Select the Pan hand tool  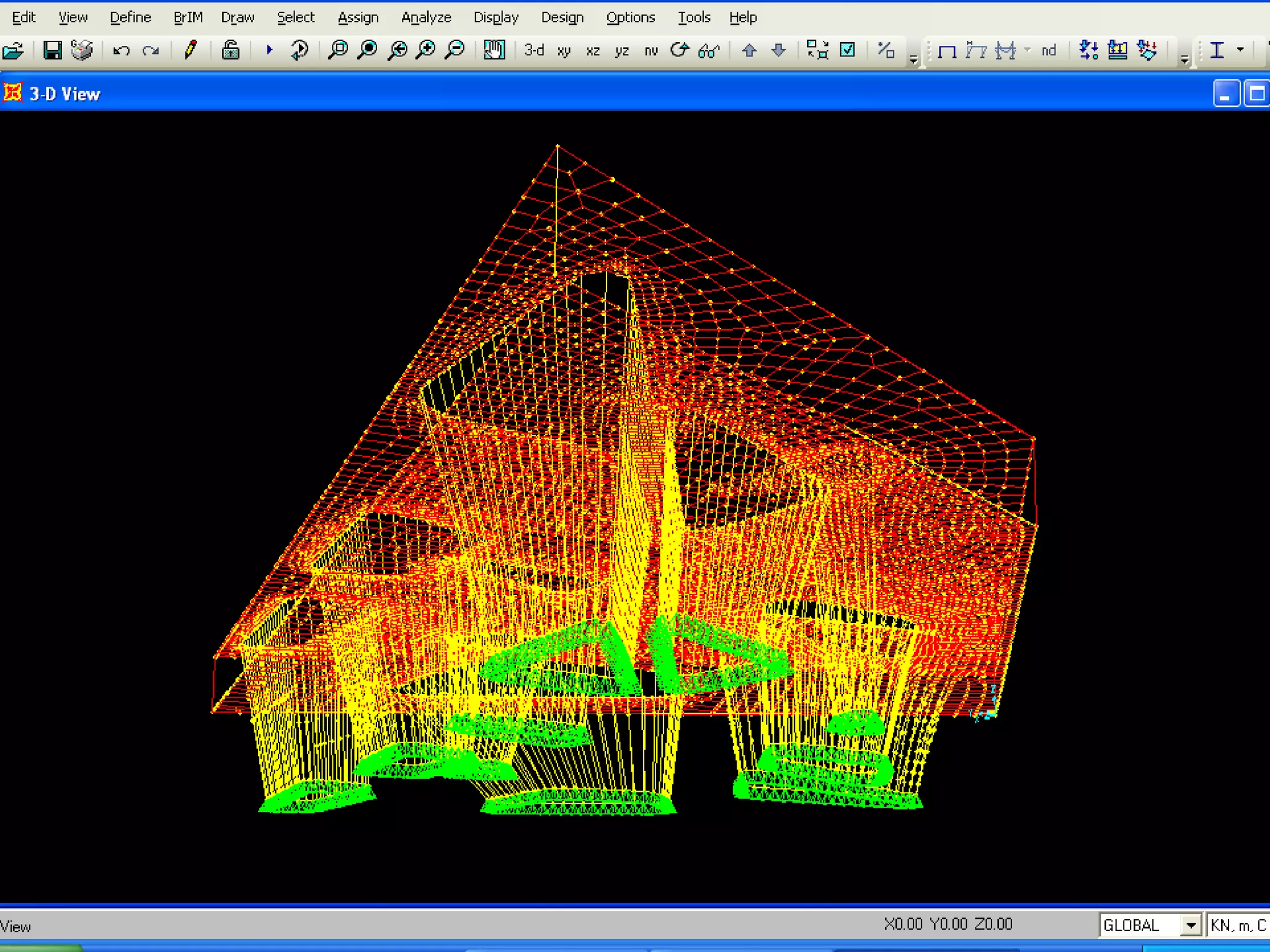(x=494, y=50)
